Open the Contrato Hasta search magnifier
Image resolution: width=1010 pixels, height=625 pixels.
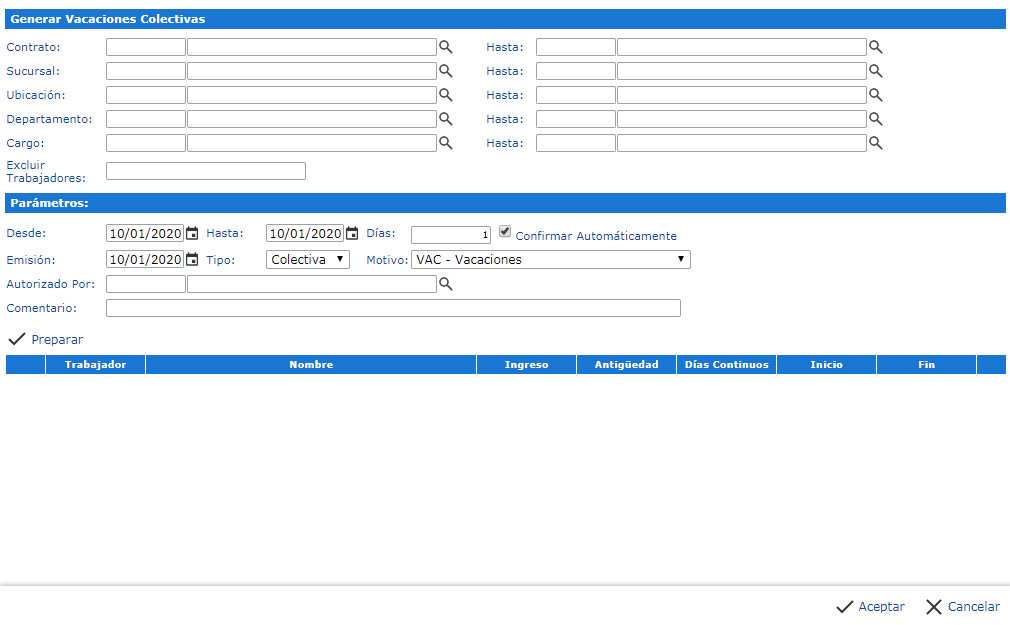(875, 47)
